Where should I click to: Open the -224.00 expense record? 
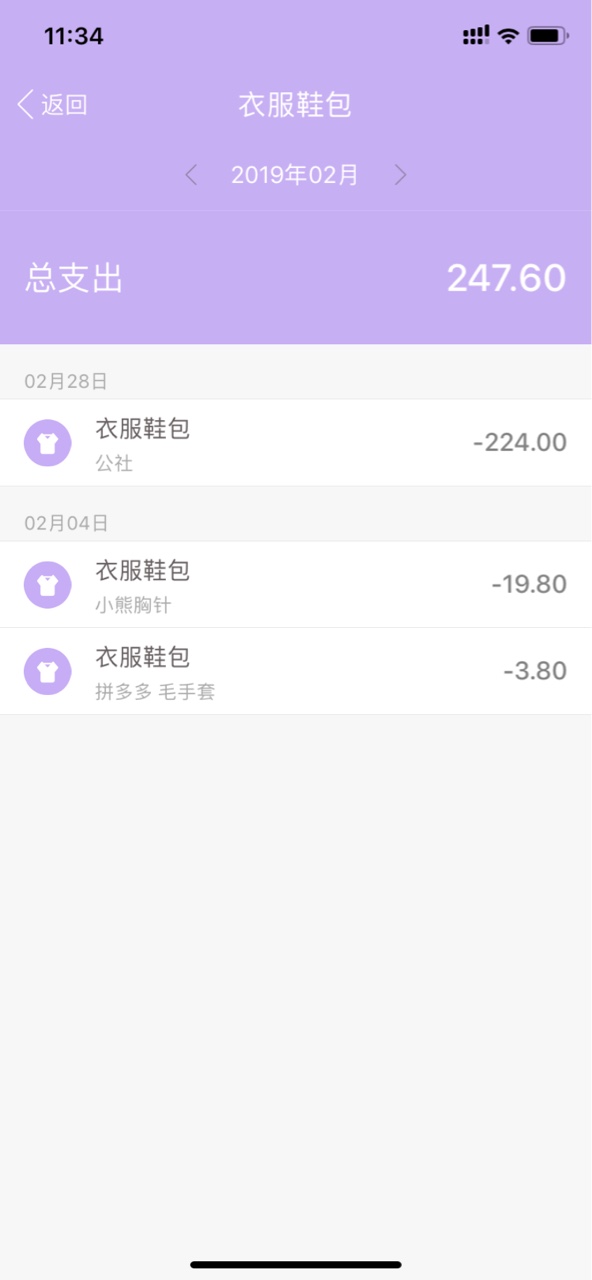click(296, 443)
